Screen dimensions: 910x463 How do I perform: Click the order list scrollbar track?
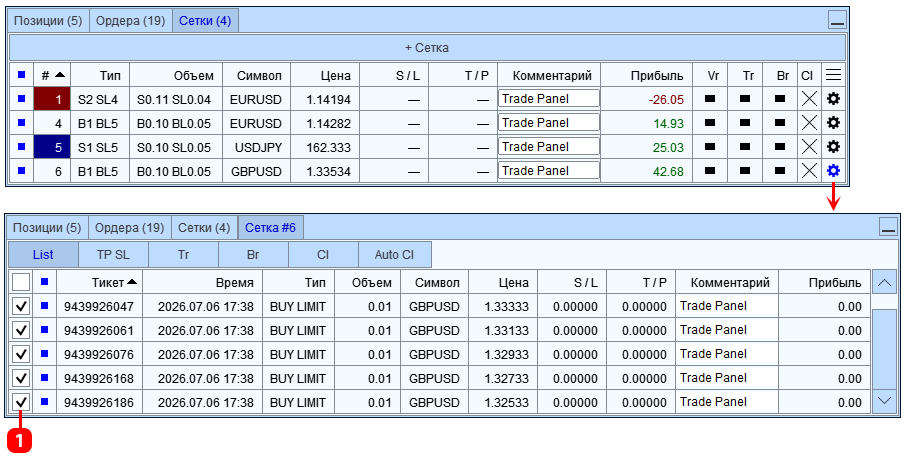pyautogui.click(x=884, y=348)
